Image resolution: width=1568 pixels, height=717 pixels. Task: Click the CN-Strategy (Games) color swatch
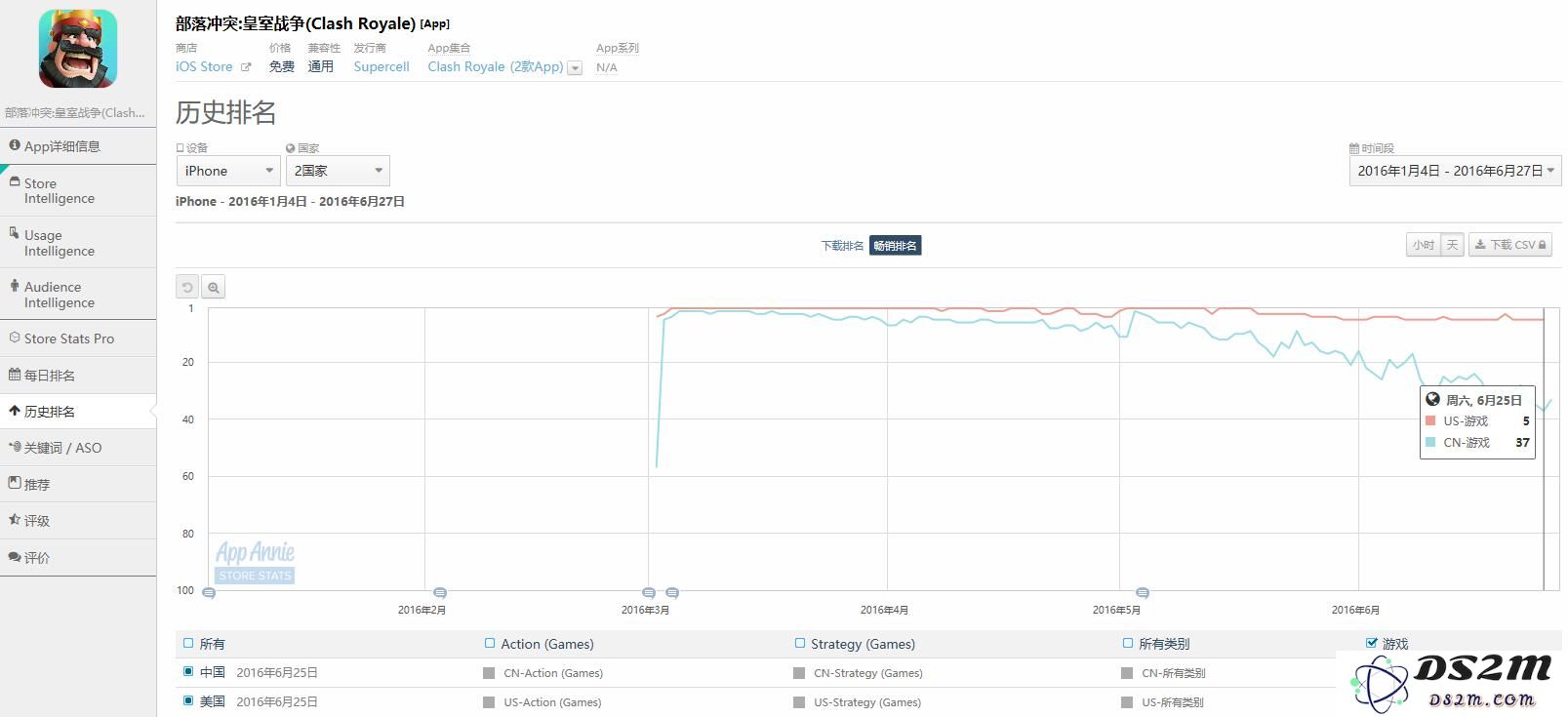coord(799,673)
